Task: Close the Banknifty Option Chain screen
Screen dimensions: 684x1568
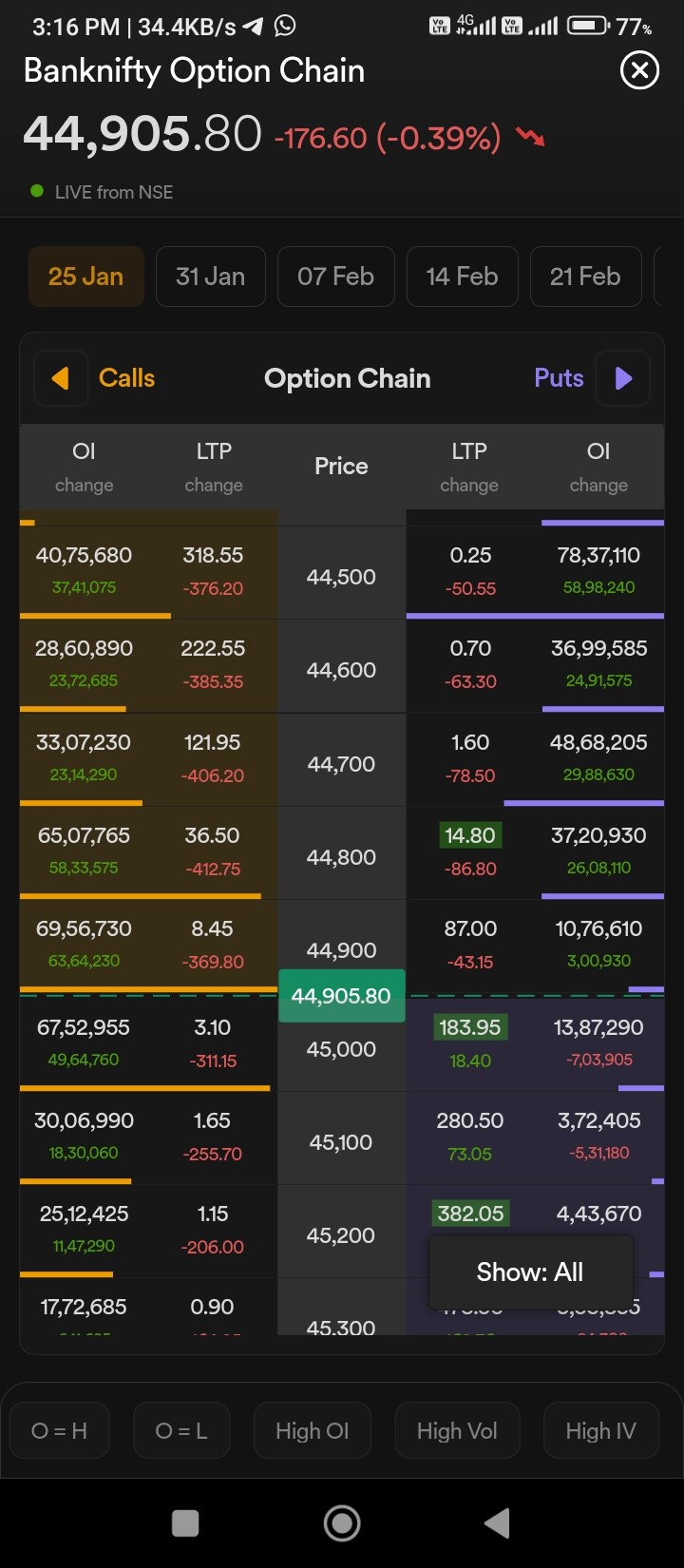Action: 639,70
